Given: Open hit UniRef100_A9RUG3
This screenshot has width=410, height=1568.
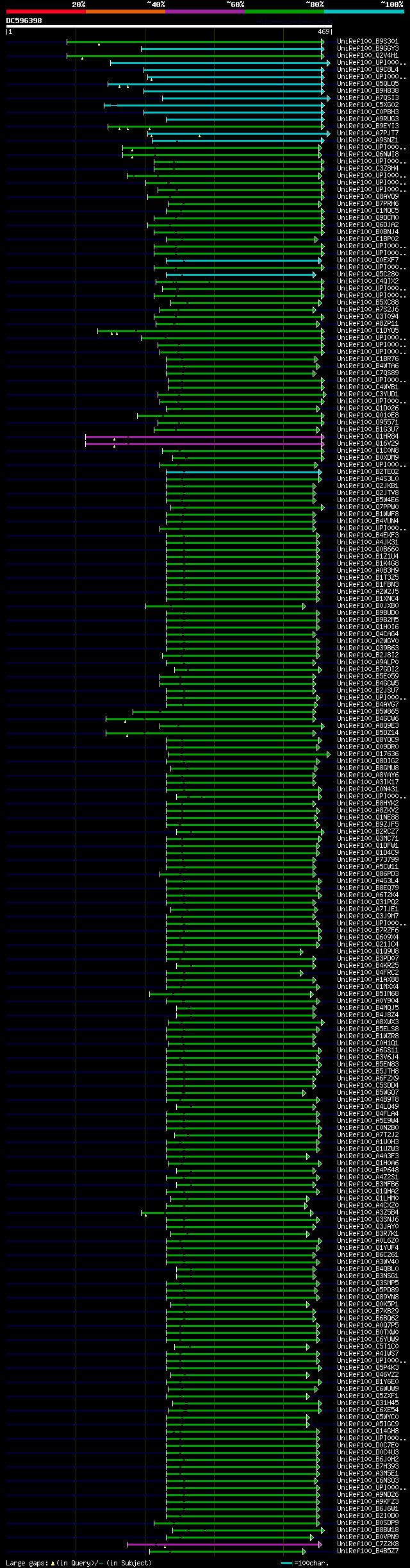Looking at the screenshot, I should pyautogui.click(x=368, y=119).
